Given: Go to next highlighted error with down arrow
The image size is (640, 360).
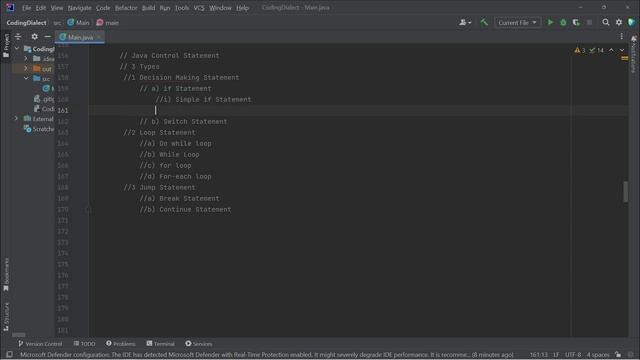Looking at the screenshot, I should 622,50.
